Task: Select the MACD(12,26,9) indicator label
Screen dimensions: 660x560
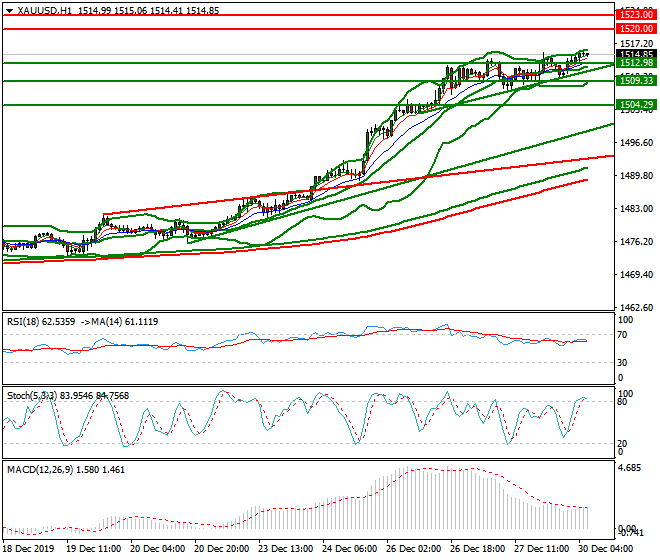Action: pos(66,470)
